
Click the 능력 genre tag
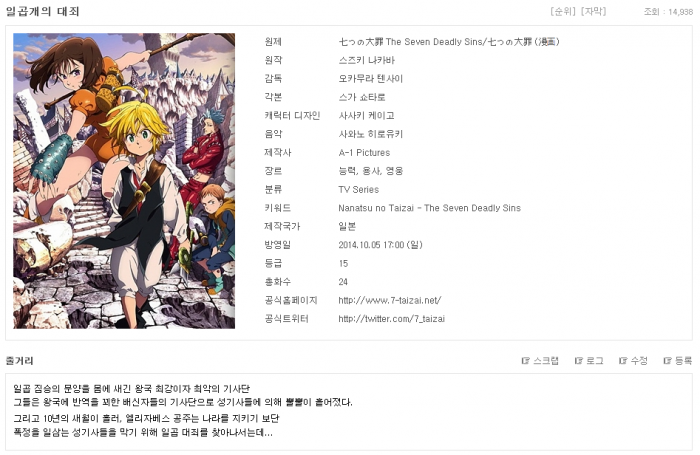point(347,171)
